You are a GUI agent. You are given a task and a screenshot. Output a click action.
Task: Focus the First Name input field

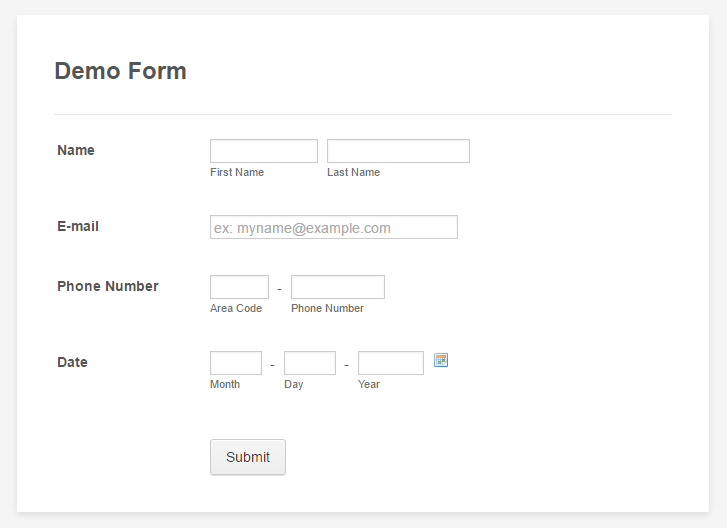coord(264,151)
